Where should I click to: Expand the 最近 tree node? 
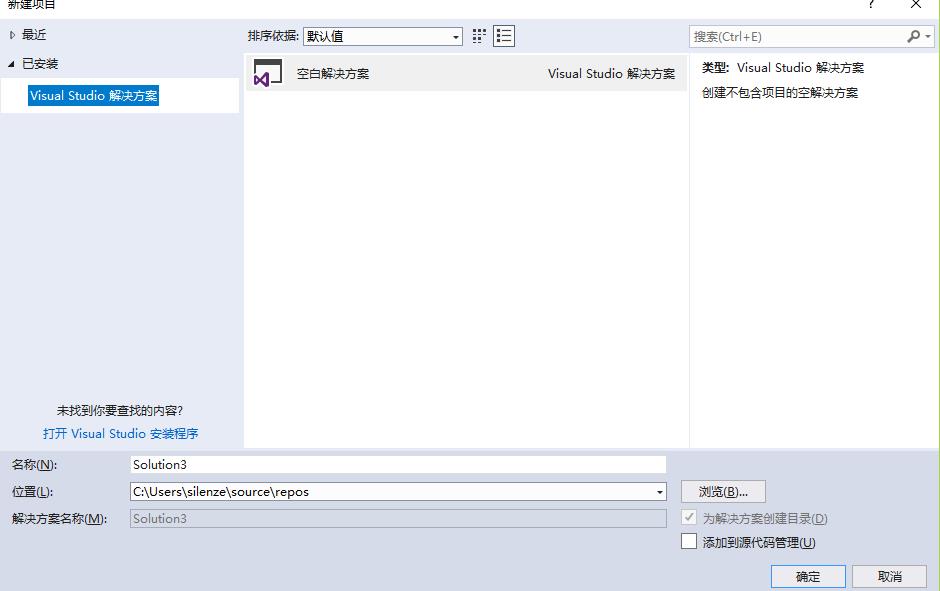pyautogui.click(x=12, y=35)
